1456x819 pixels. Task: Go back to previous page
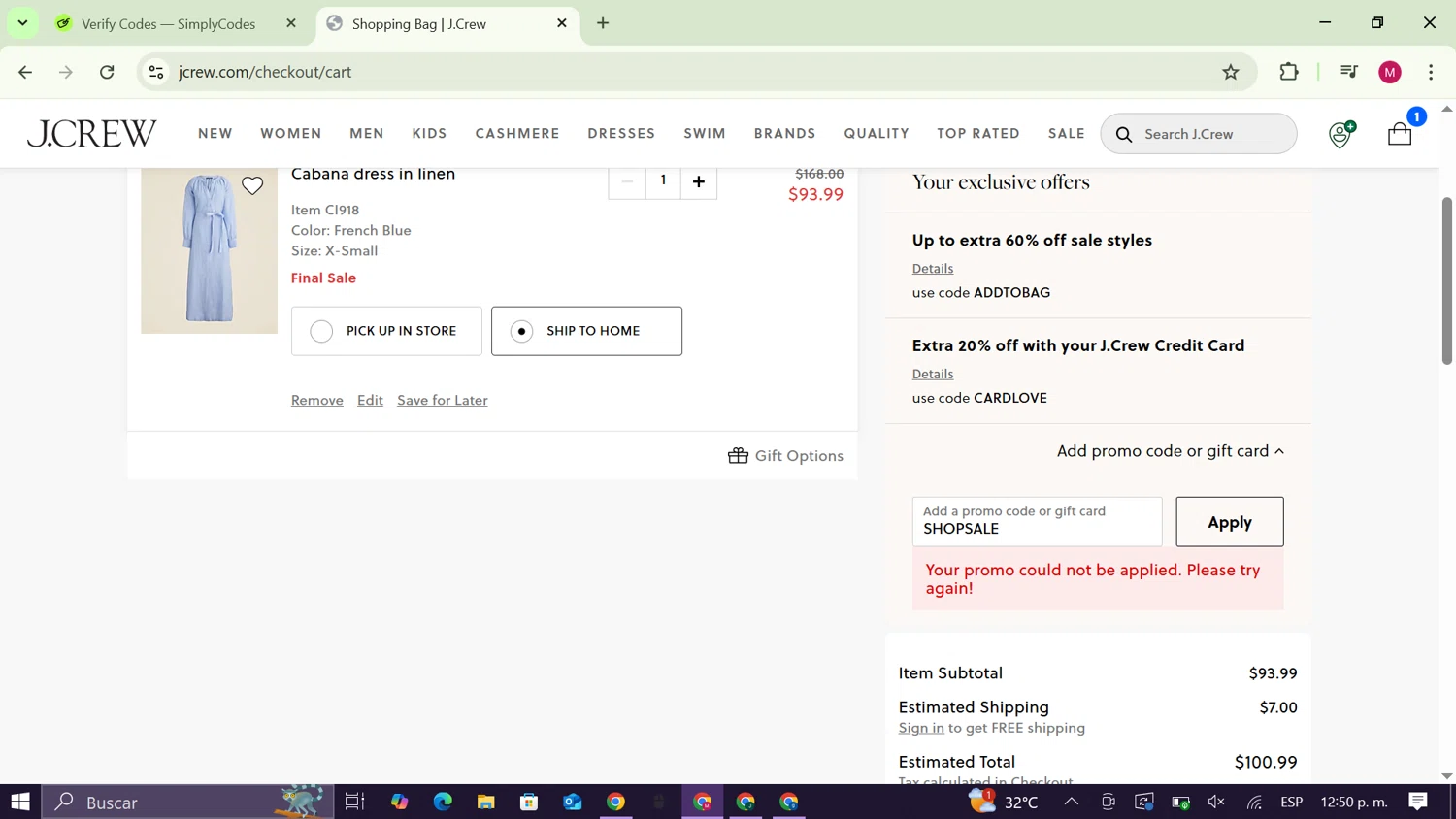[x=25, y=72]
